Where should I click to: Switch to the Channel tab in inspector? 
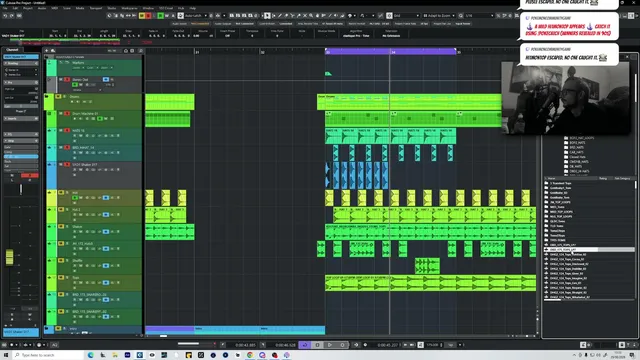coord(12,50)
